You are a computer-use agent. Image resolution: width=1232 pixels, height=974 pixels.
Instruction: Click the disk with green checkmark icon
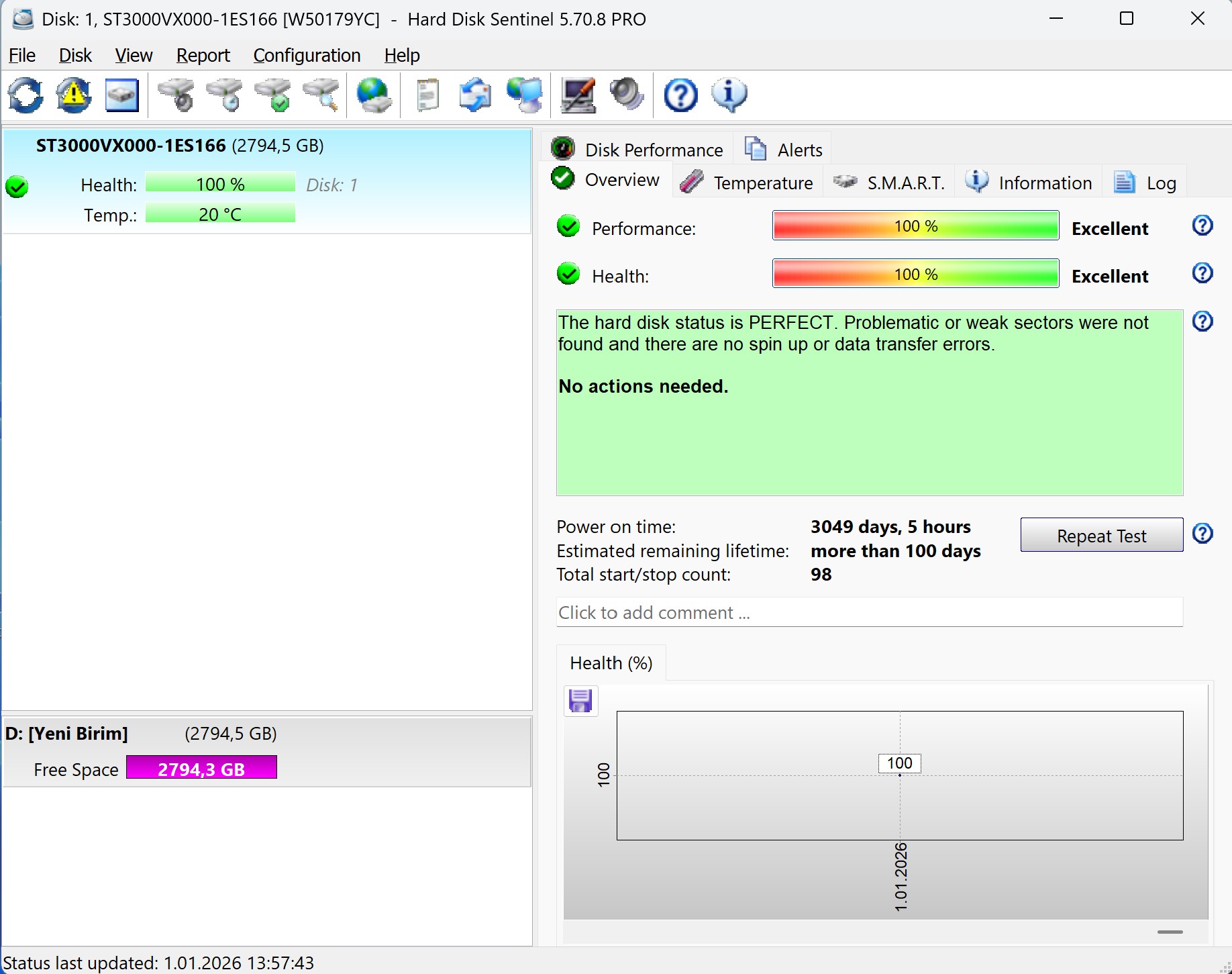coord(273,95)
